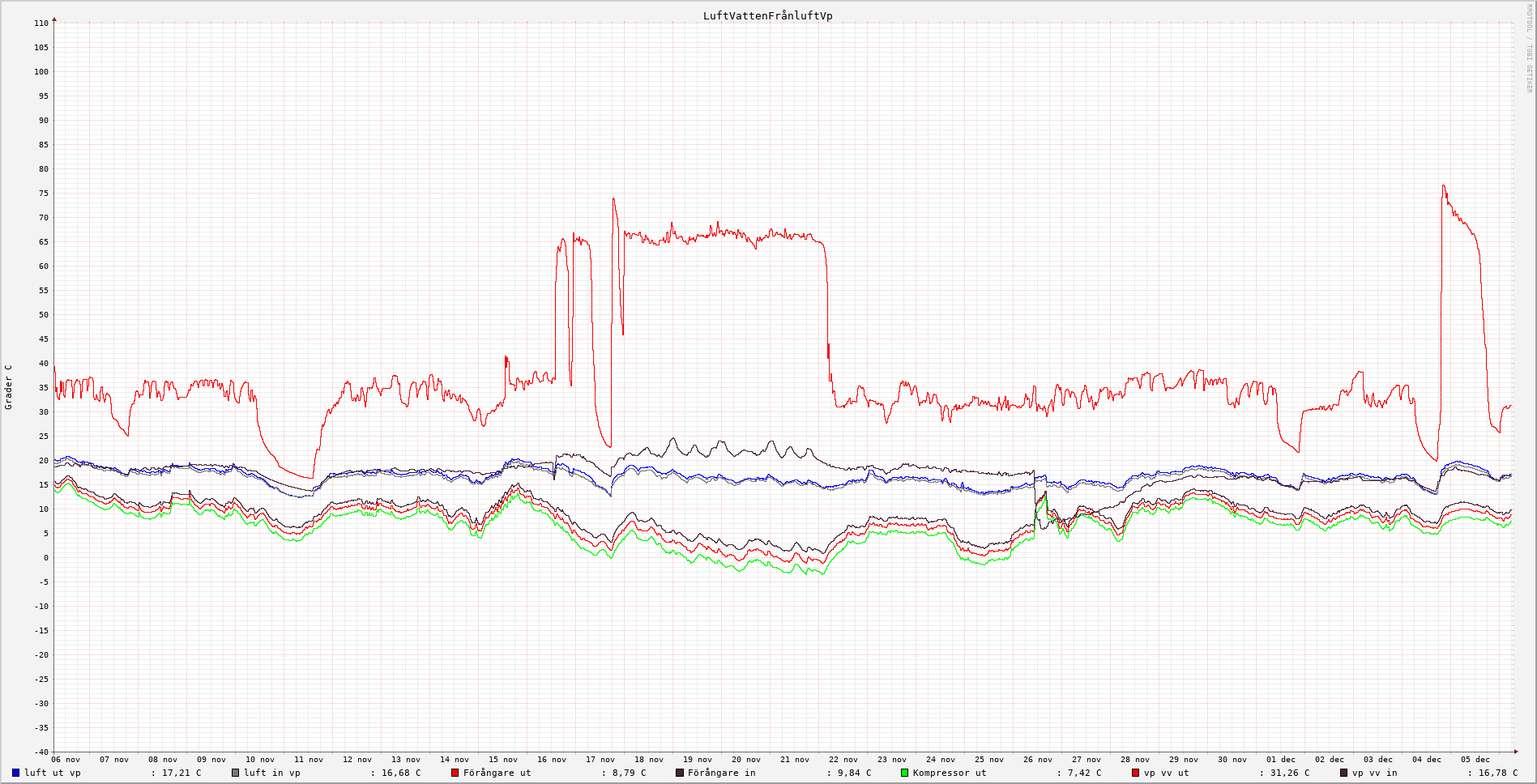Click the '01 dec' x-axis date label
This screenshot has width=1537, height=784.
[1280, 760]
